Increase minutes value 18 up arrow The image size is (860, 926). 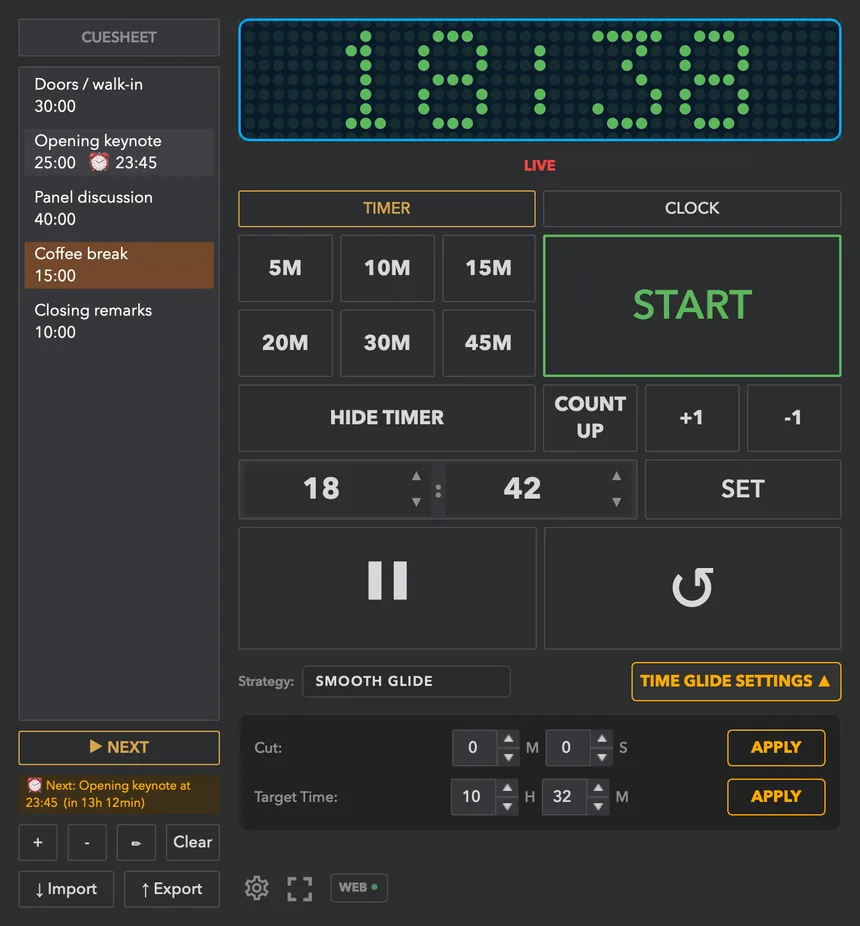point(416,476)
